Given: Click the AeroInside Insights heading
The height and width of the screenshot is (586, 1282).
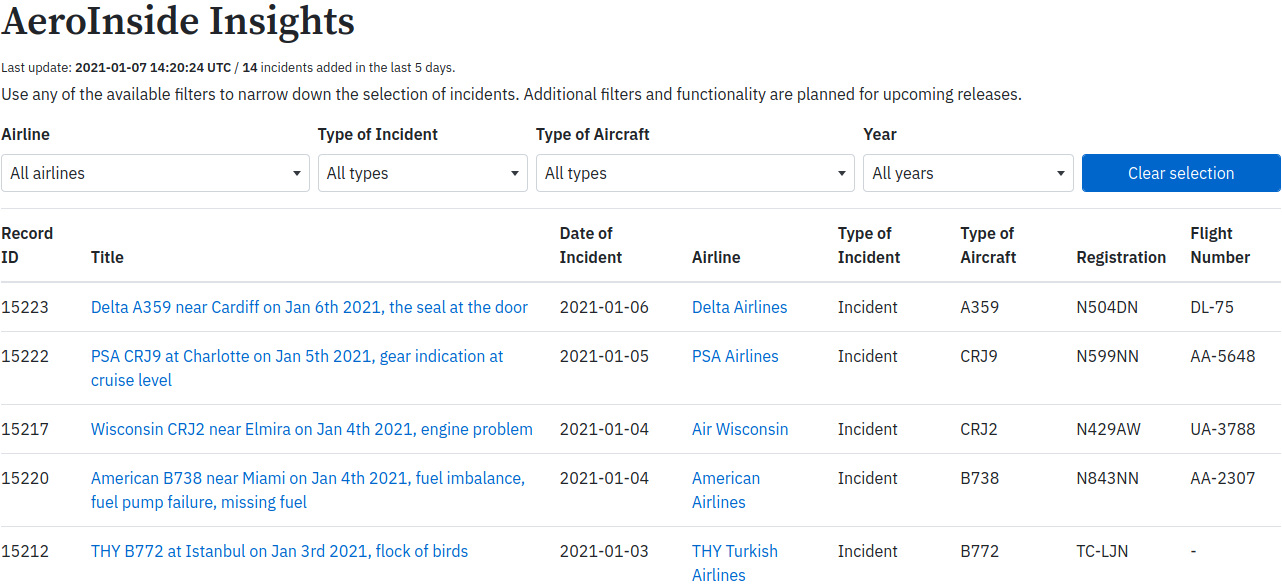Looking at the screenshot, I should click(178, 22).
